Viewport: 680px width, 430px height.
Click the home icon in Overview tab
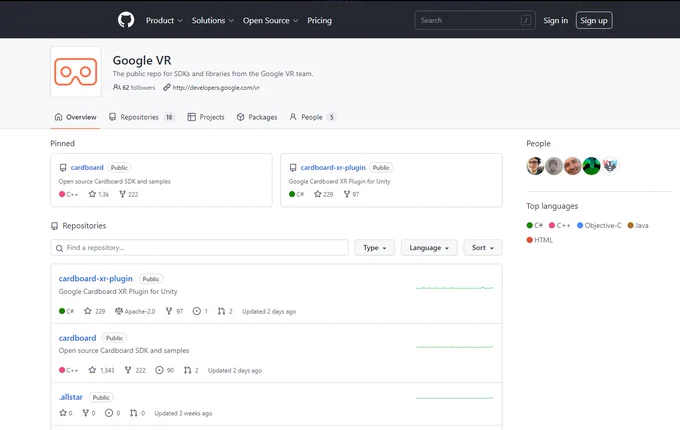pos(59,117)
